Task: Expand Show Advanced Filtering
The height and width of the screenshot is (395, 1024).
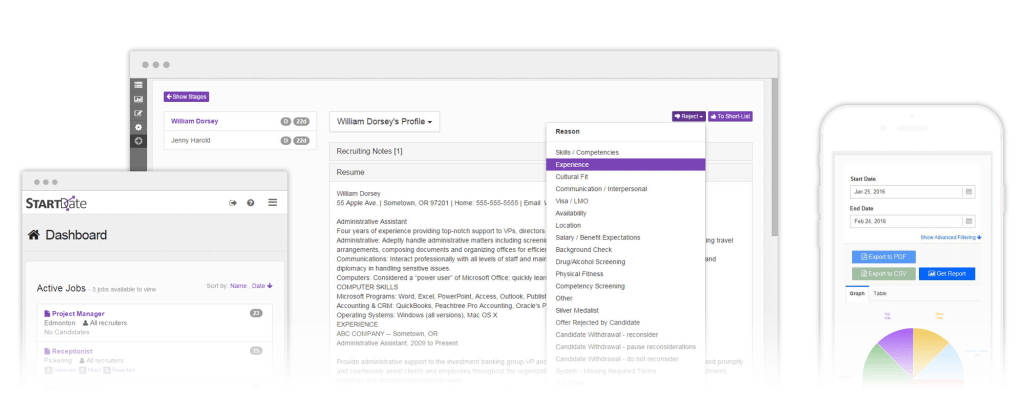Action: 951,238
